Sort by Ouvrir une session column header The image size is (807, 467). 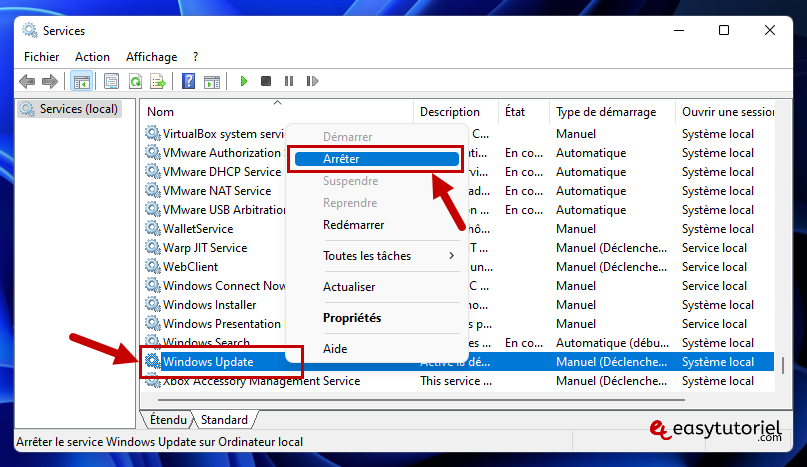[x=726, y=112]
